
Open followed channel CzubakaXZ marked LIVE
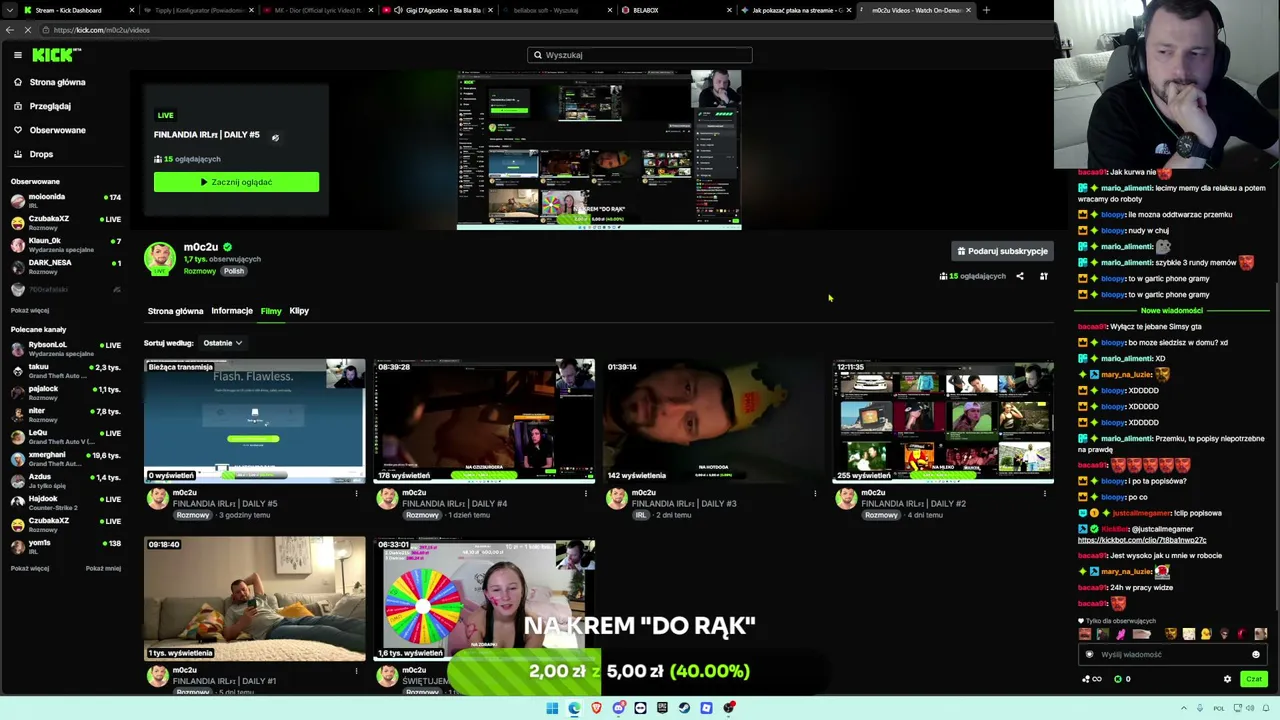tap(65, 222)
